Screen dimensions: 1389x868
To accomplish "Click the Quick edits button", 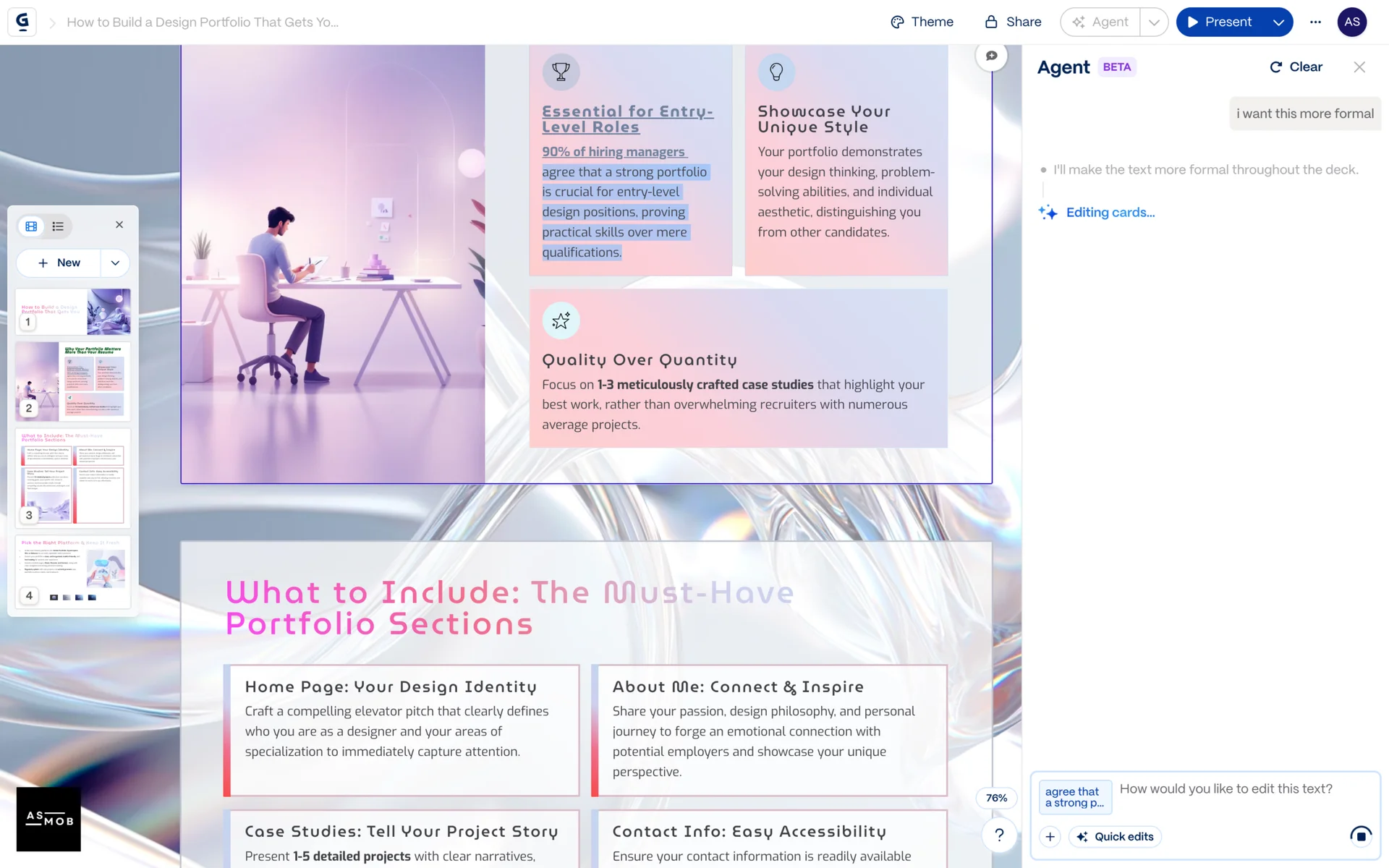I will coord(1115,837).
